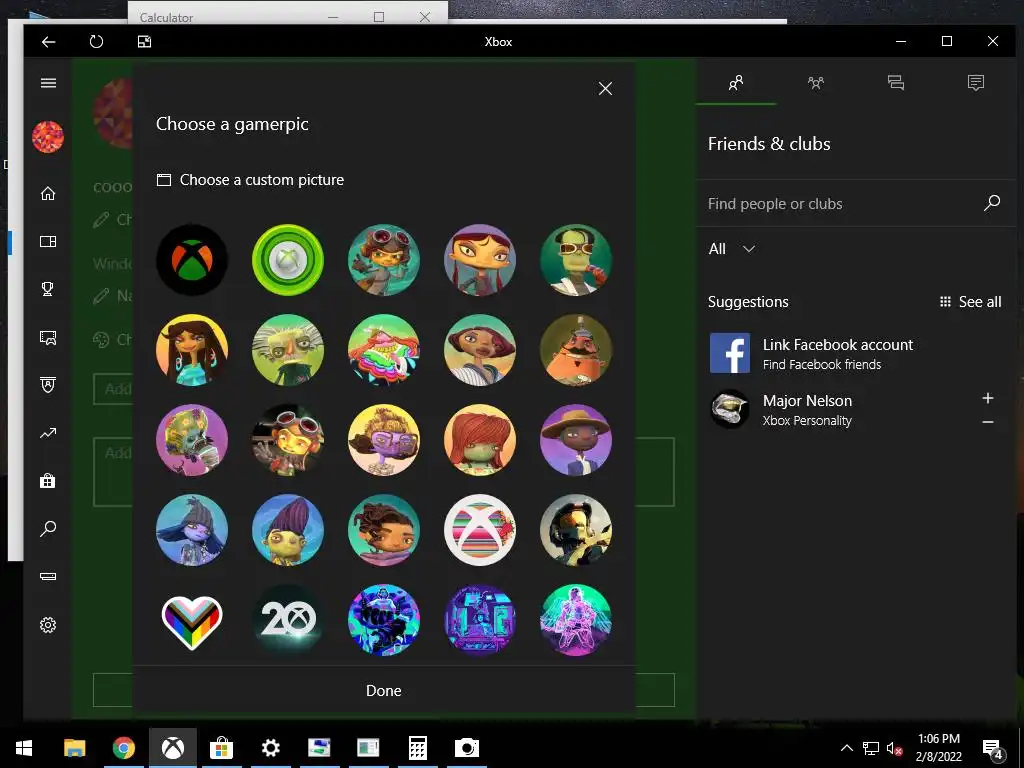
Task: Switch to the Messages tab
Action: click(896, 83)
